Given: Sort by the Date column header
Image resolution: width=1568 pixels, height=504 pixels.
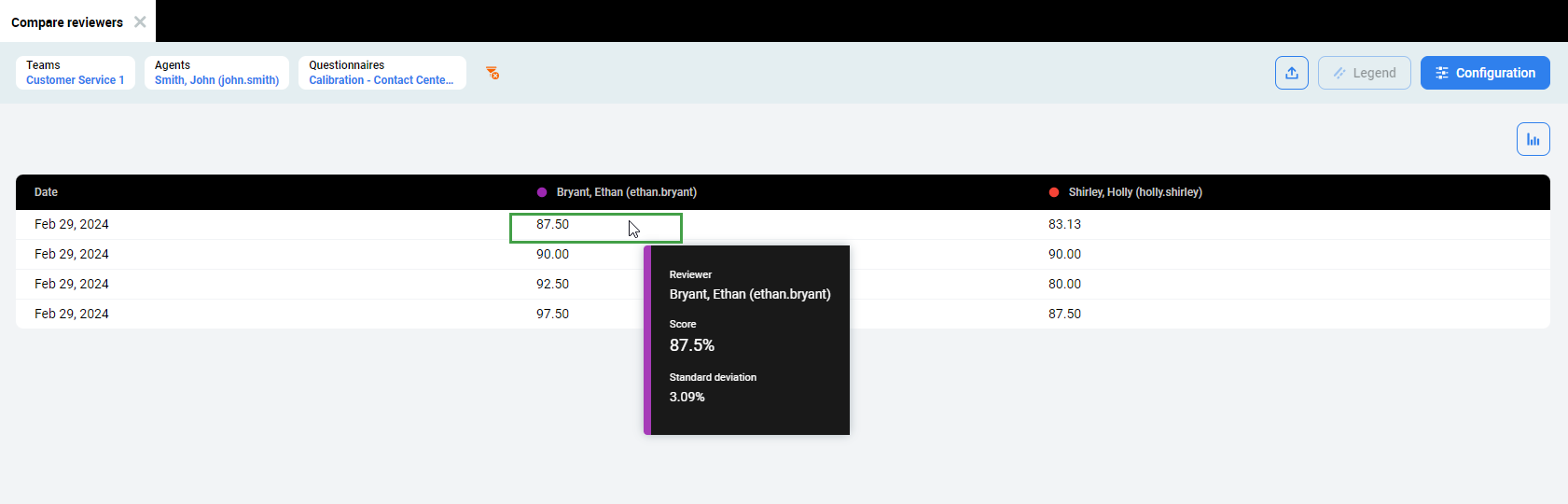Looking at the screenshot, I should (x=46, y=192).
